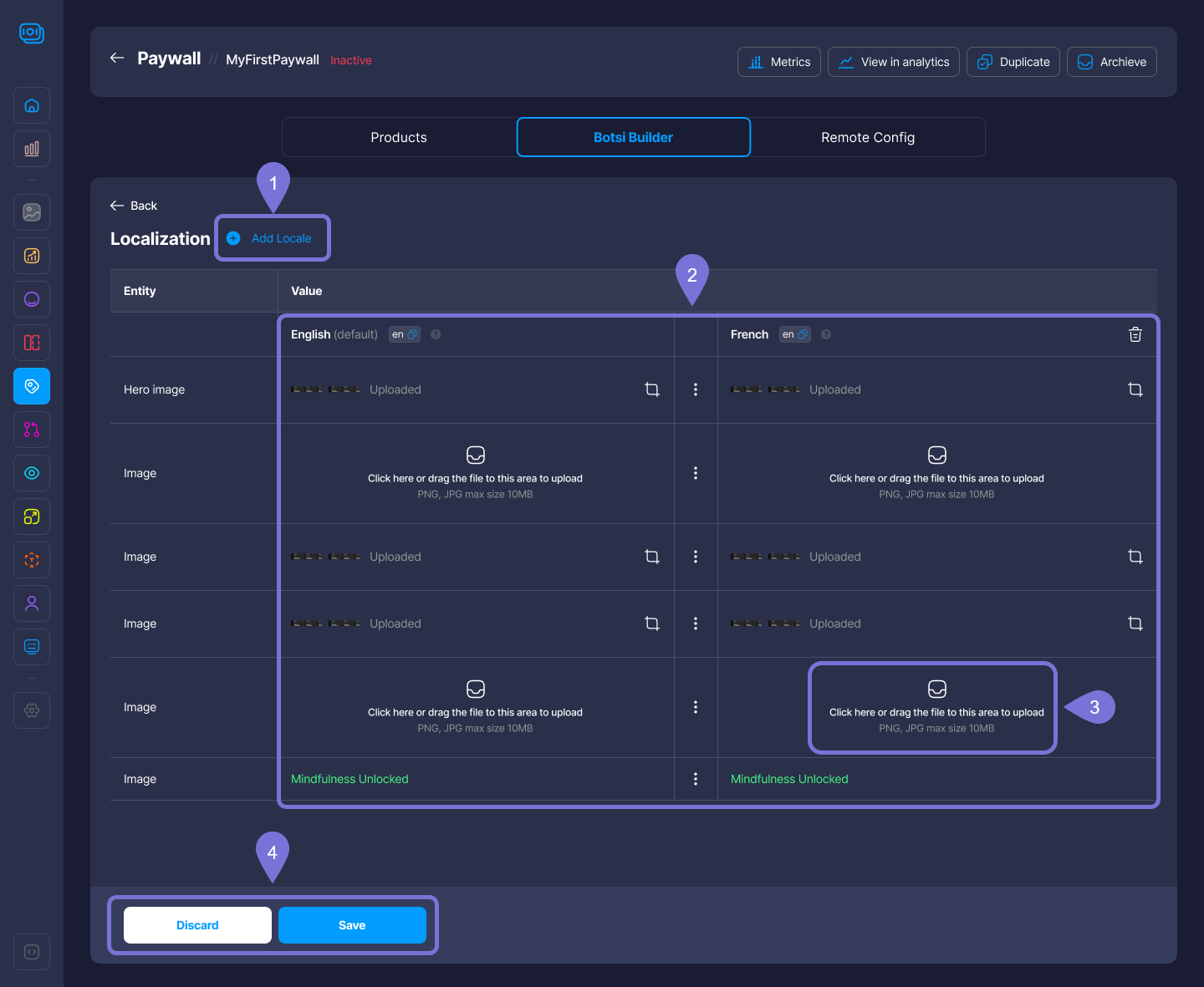Click French upload area in the fifth row
The image size is (1204, 987).
[936, 707]
